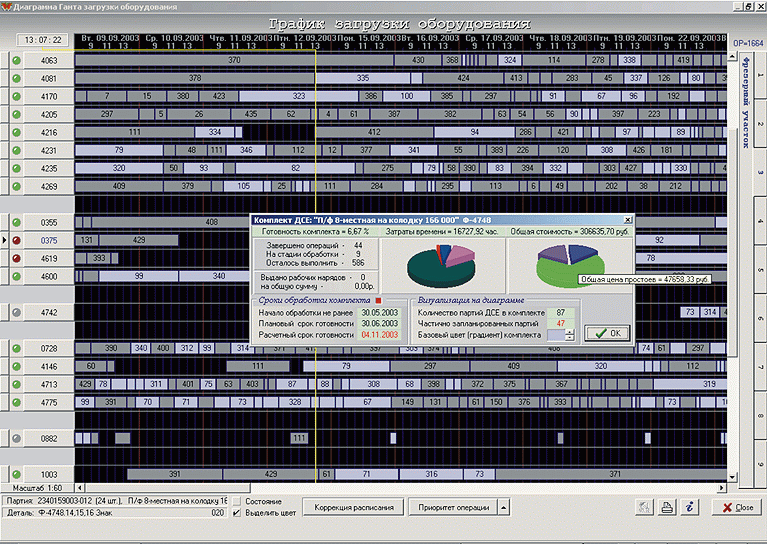Open the info icon in bottom toolbar
Screen dimensions: 767x544
pyautogui.click(x=689, y=507)
